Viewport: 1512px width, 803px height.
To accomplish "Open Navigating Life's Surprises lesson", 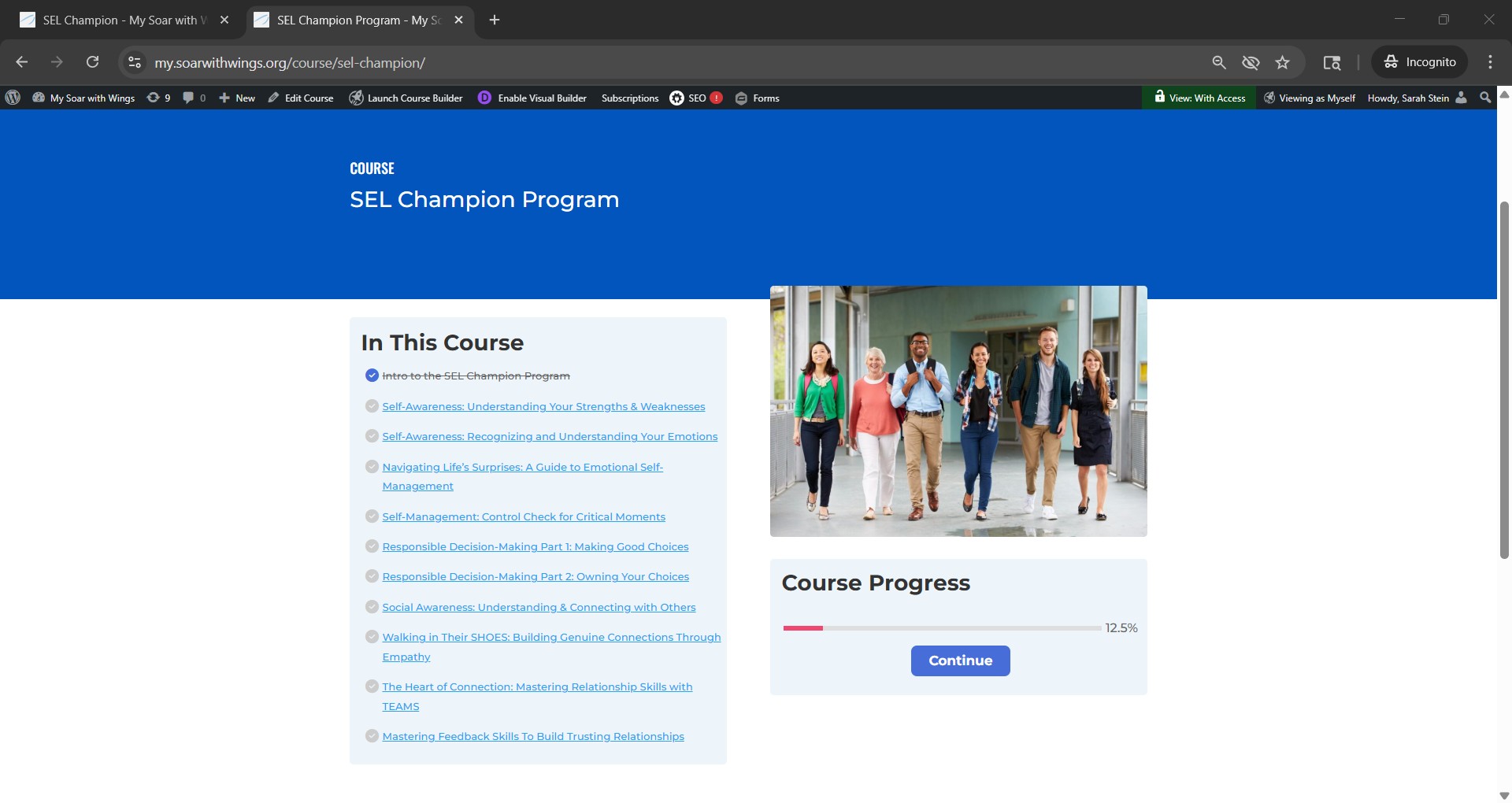I will [523, 476].
